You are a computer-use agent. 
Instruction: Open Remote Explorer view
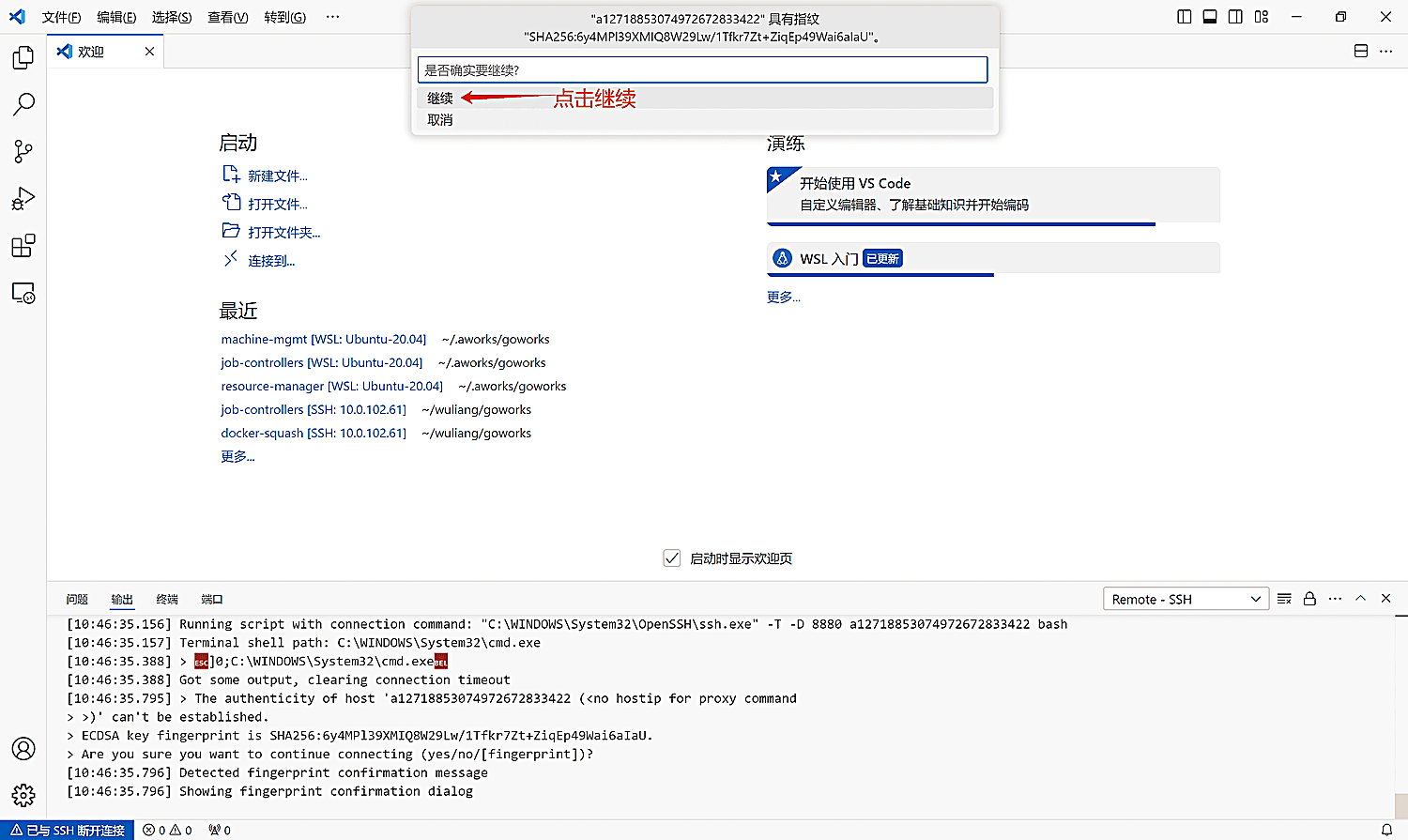tap(23, 293)
